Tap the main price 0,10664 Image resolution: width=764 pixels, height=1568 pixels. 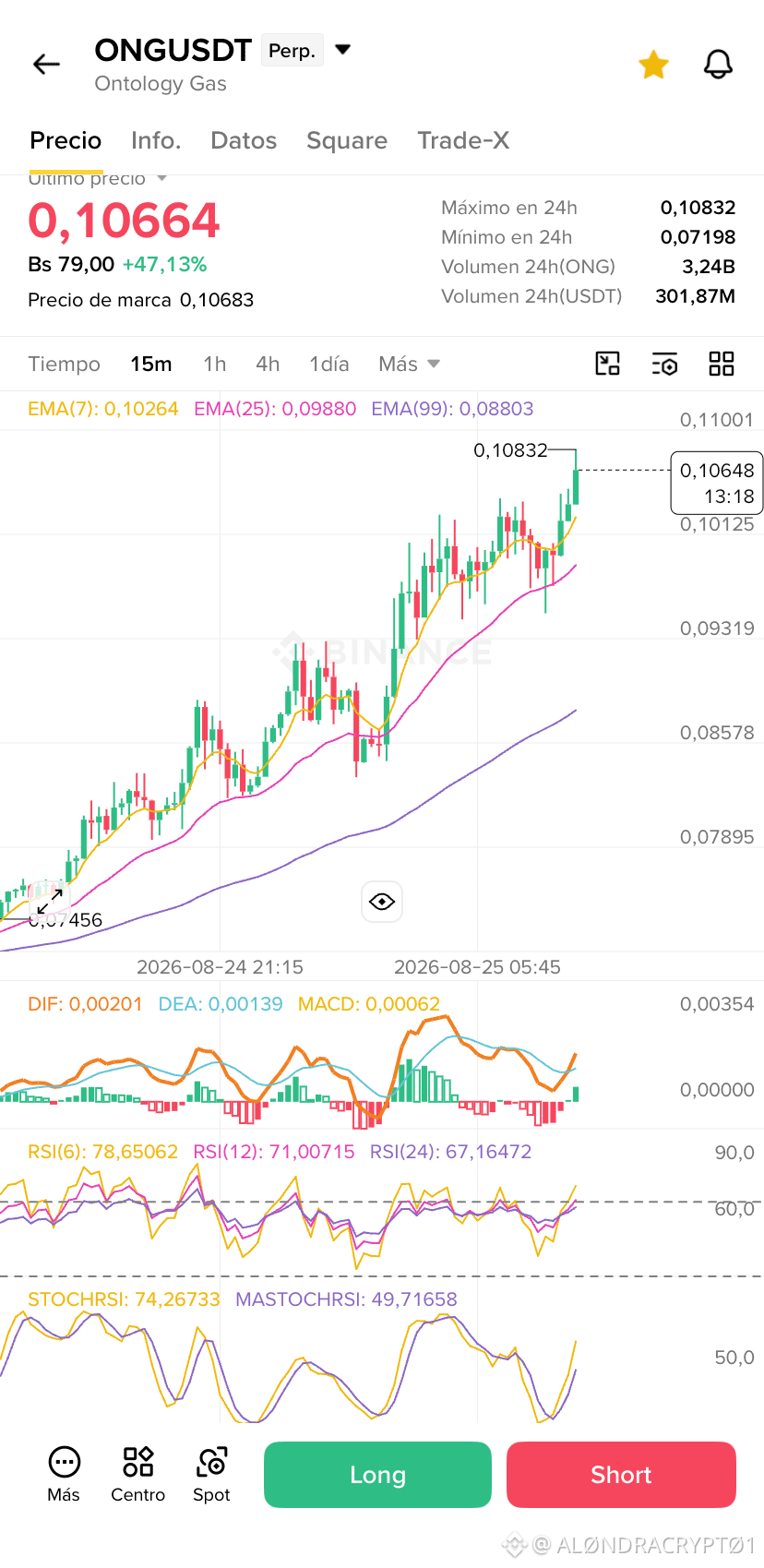tap(124, 221)
